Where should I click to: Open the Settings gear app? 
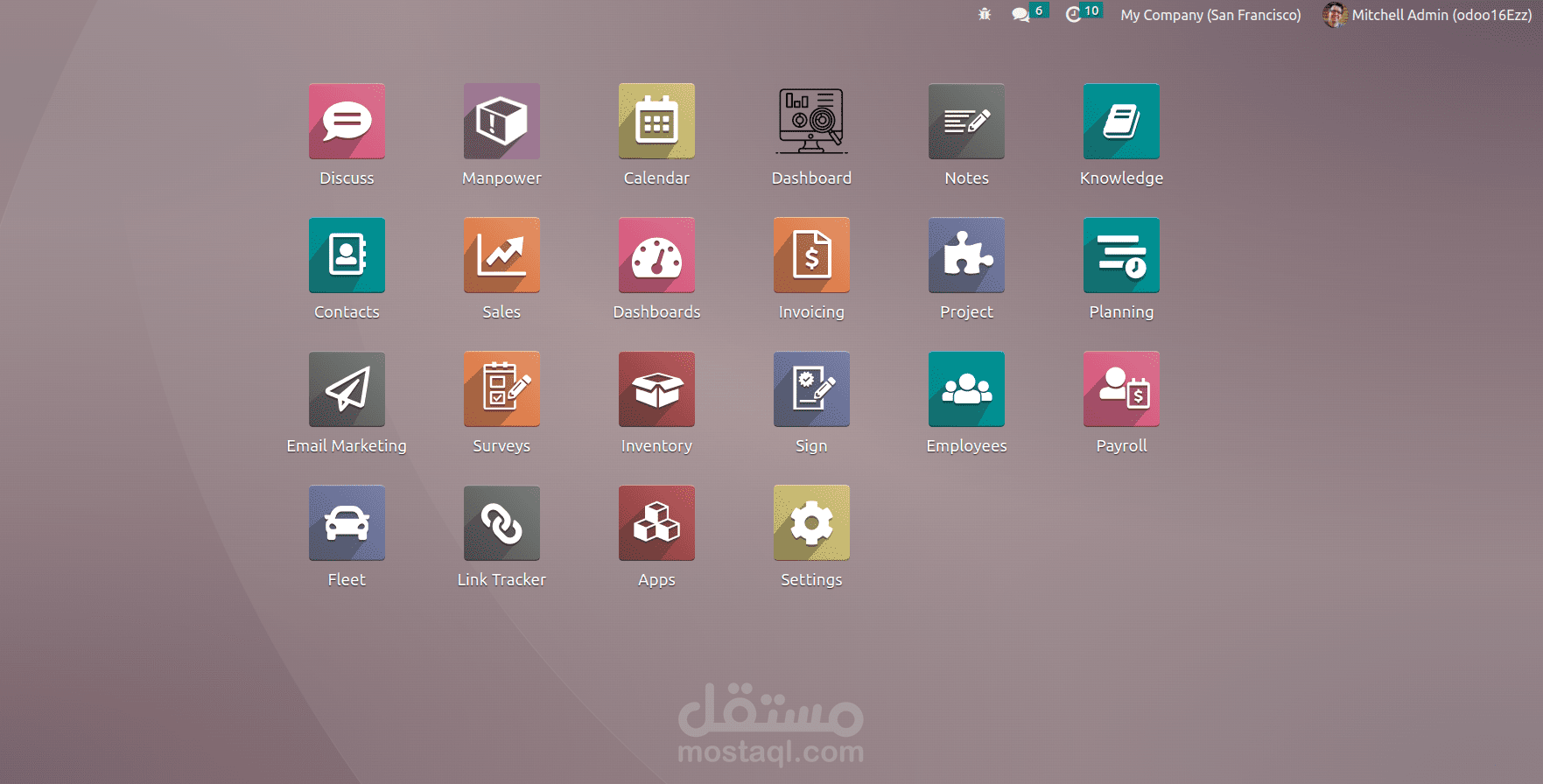click(x=811, y=523)
